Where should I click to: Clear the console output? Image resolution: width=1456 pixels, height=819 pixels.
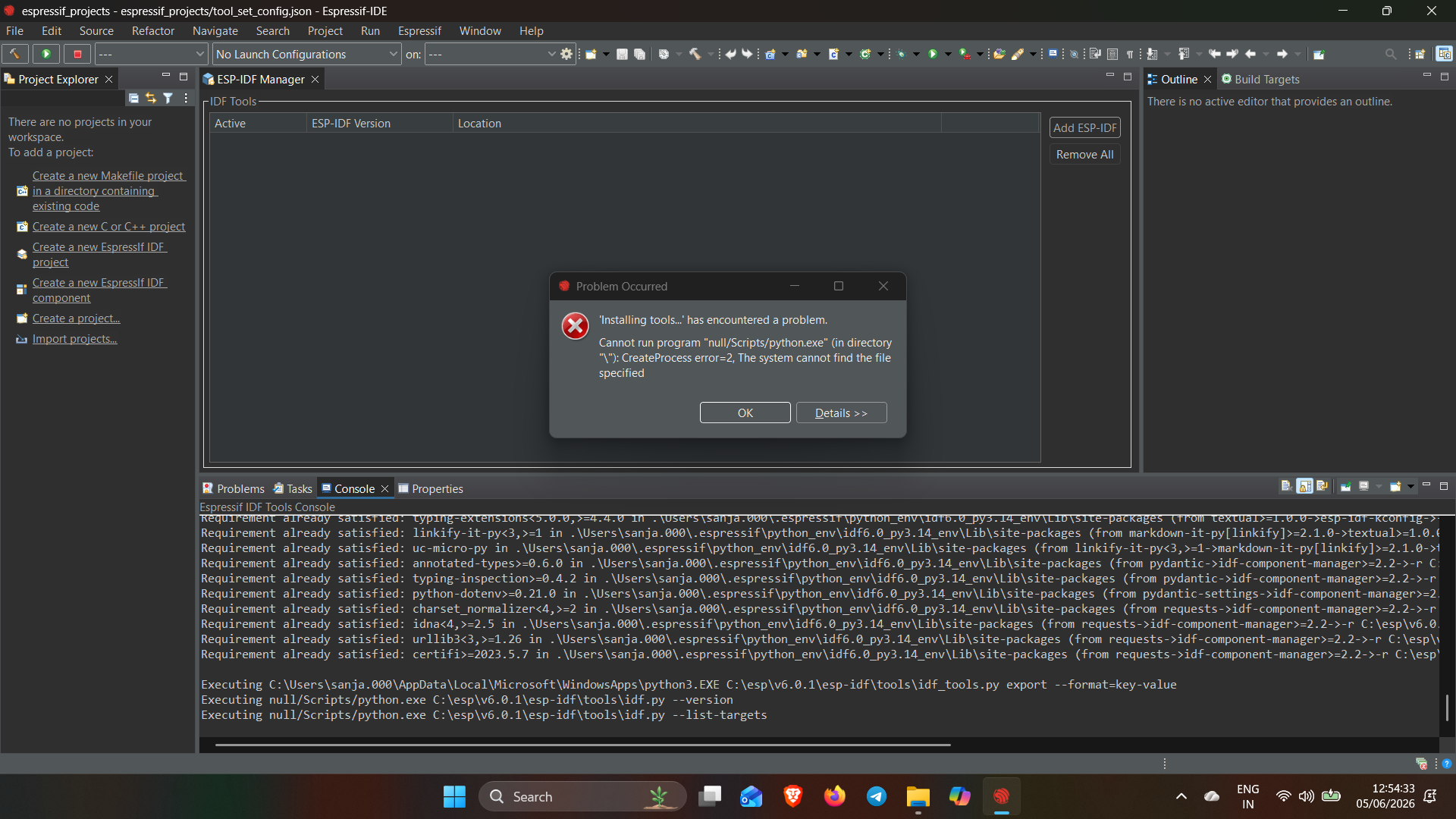tap(1286, 486)
